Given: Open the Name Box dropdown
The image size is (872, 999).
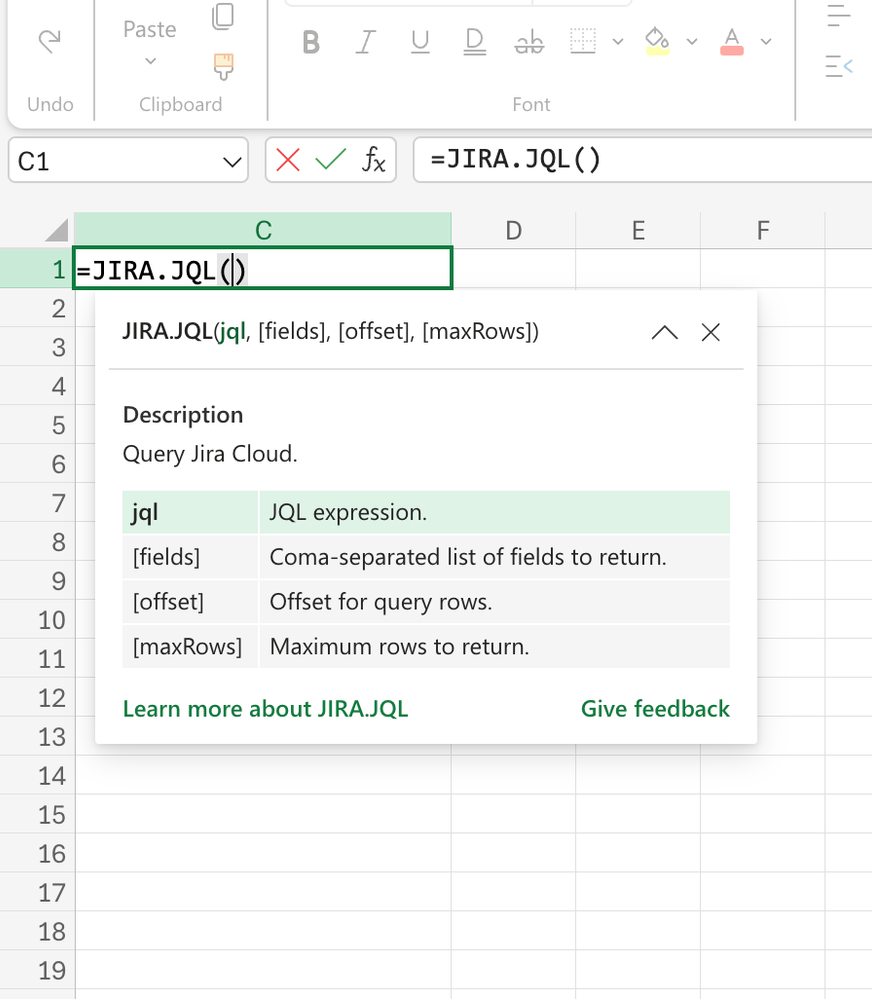Looking at the screenshot, I should click(x=232, y=160).
